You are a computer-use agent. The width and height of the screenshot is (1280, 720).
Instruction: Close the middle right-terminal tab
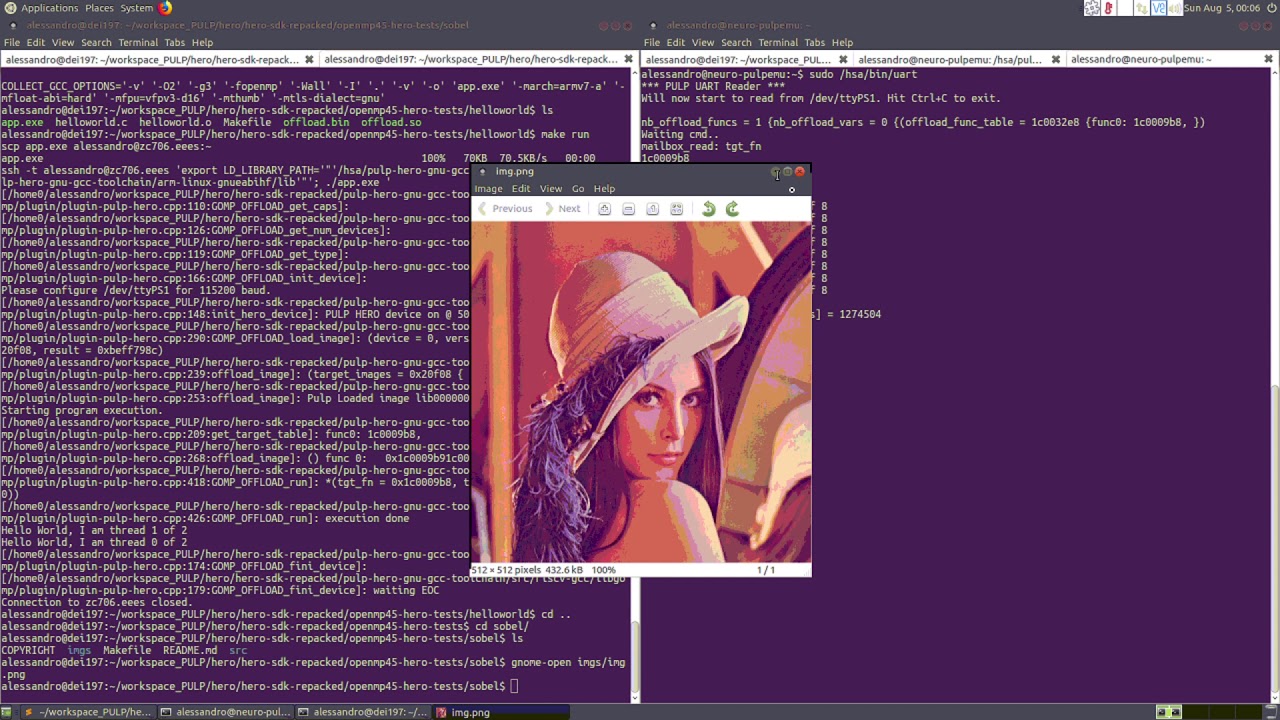1055,60
